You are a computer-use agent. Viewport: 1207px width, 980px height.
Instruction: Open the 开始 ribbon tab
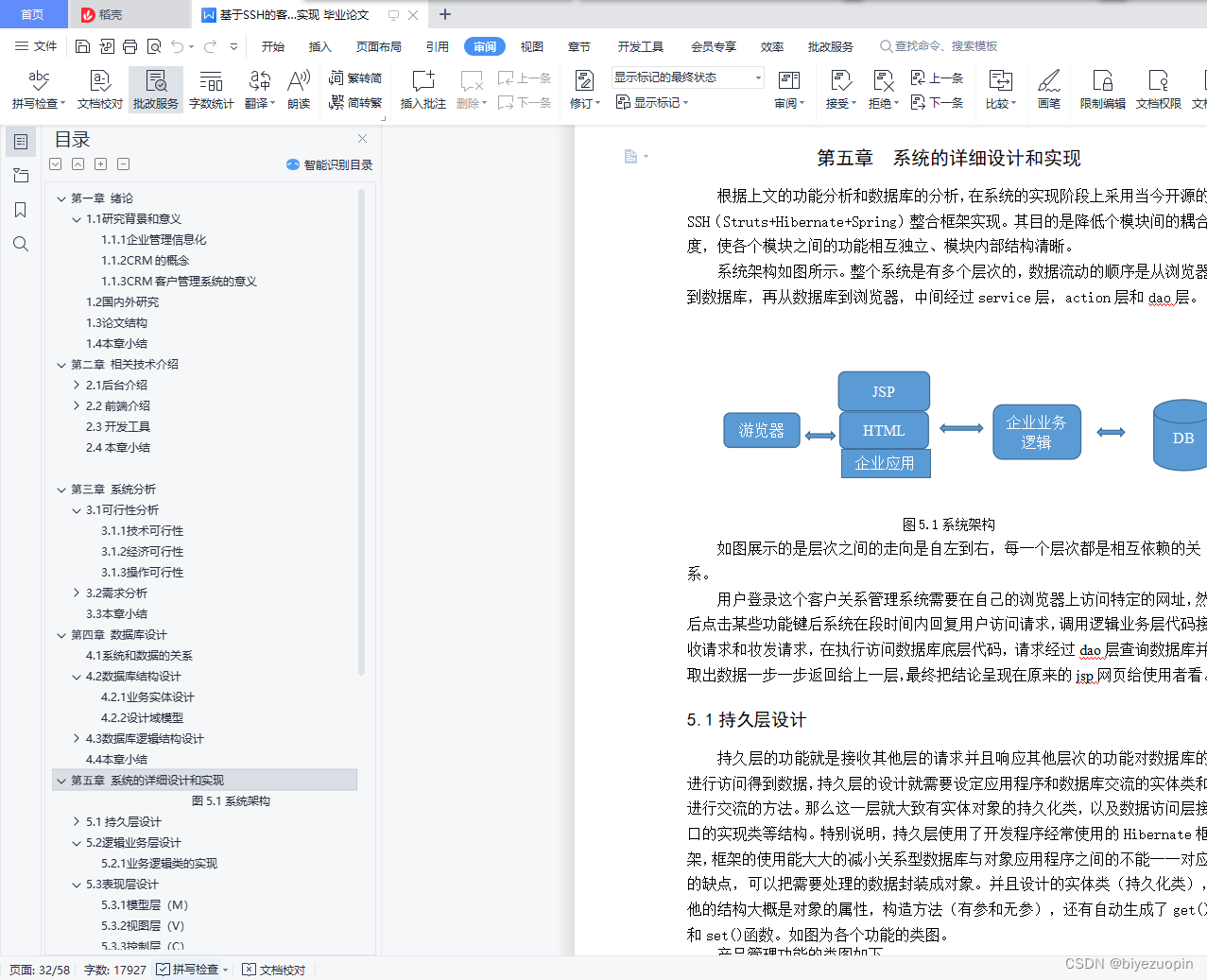[273, 46]
